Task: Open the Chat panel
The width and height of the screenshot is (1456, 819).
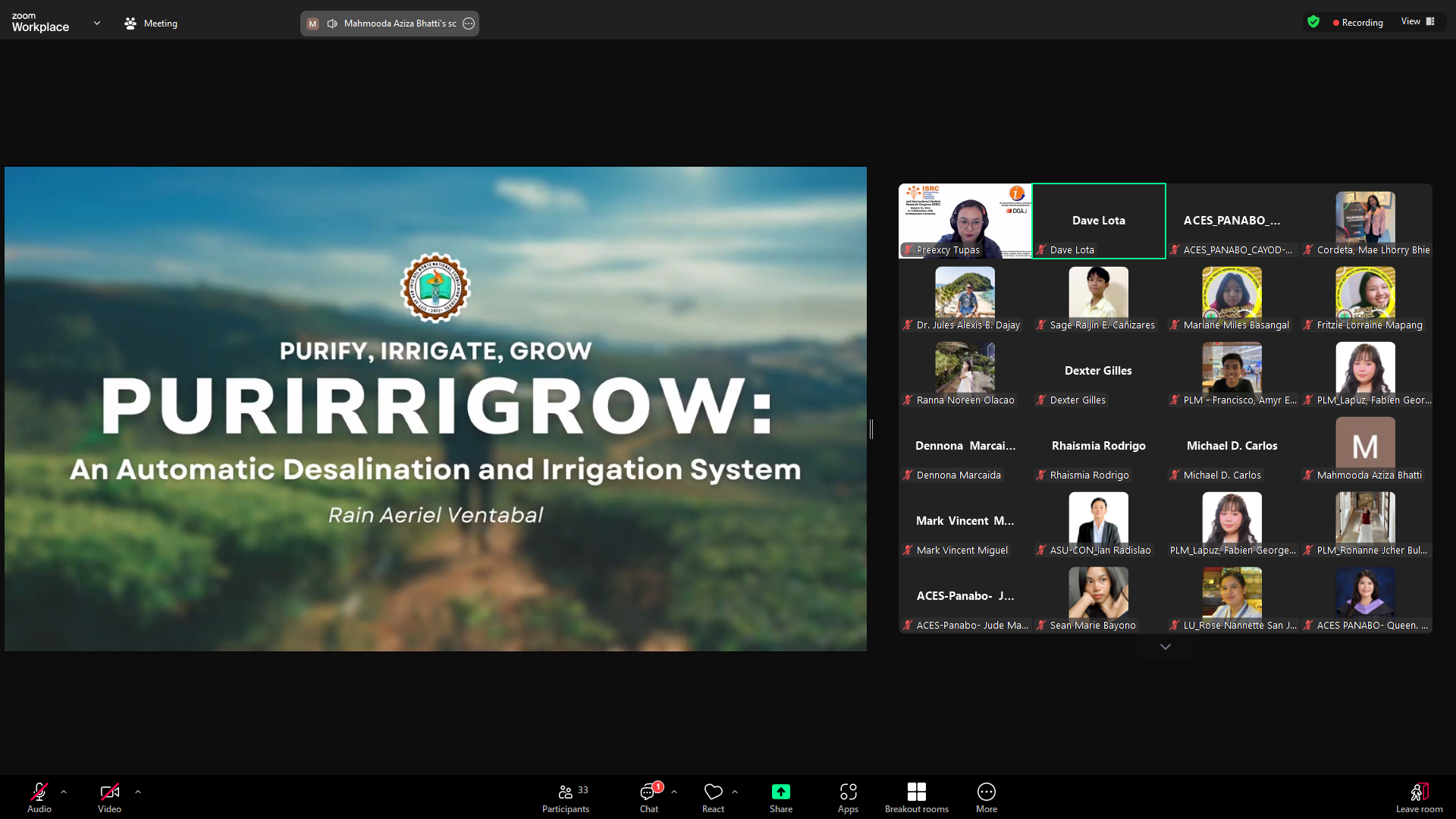Action: pos(648,798)
